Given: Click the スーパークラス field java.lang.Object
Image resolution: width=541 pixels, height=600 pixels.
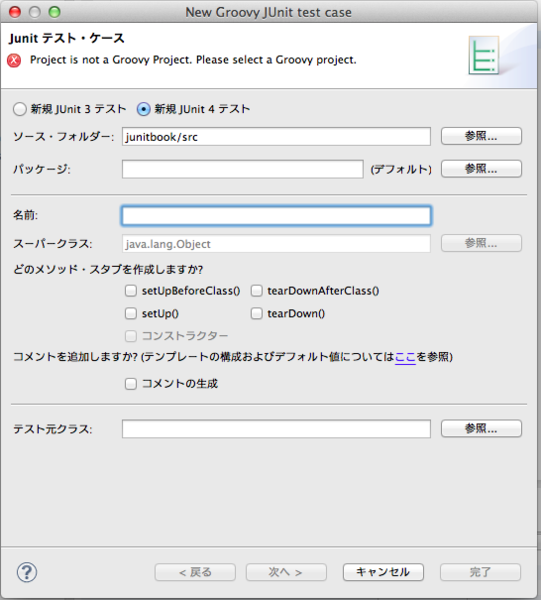Looking at the screenshot, I should [x=276, y=244].
